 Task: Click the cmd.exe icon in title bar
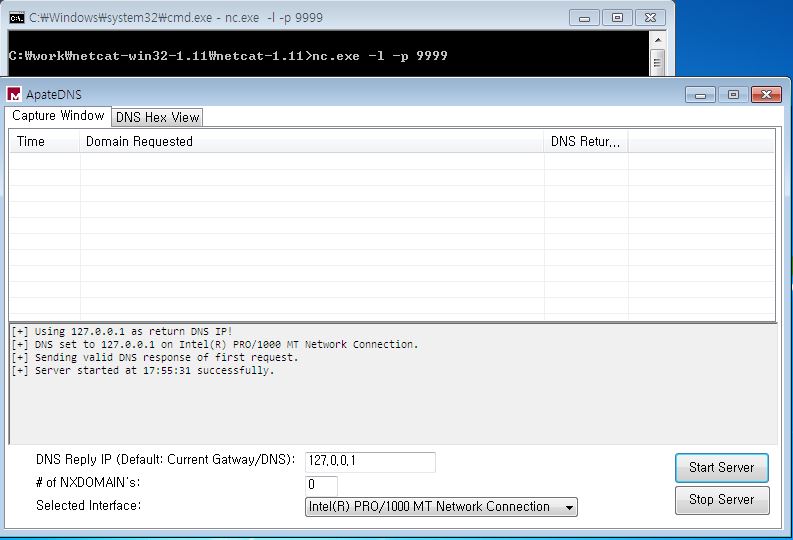[x=17, y=18]
